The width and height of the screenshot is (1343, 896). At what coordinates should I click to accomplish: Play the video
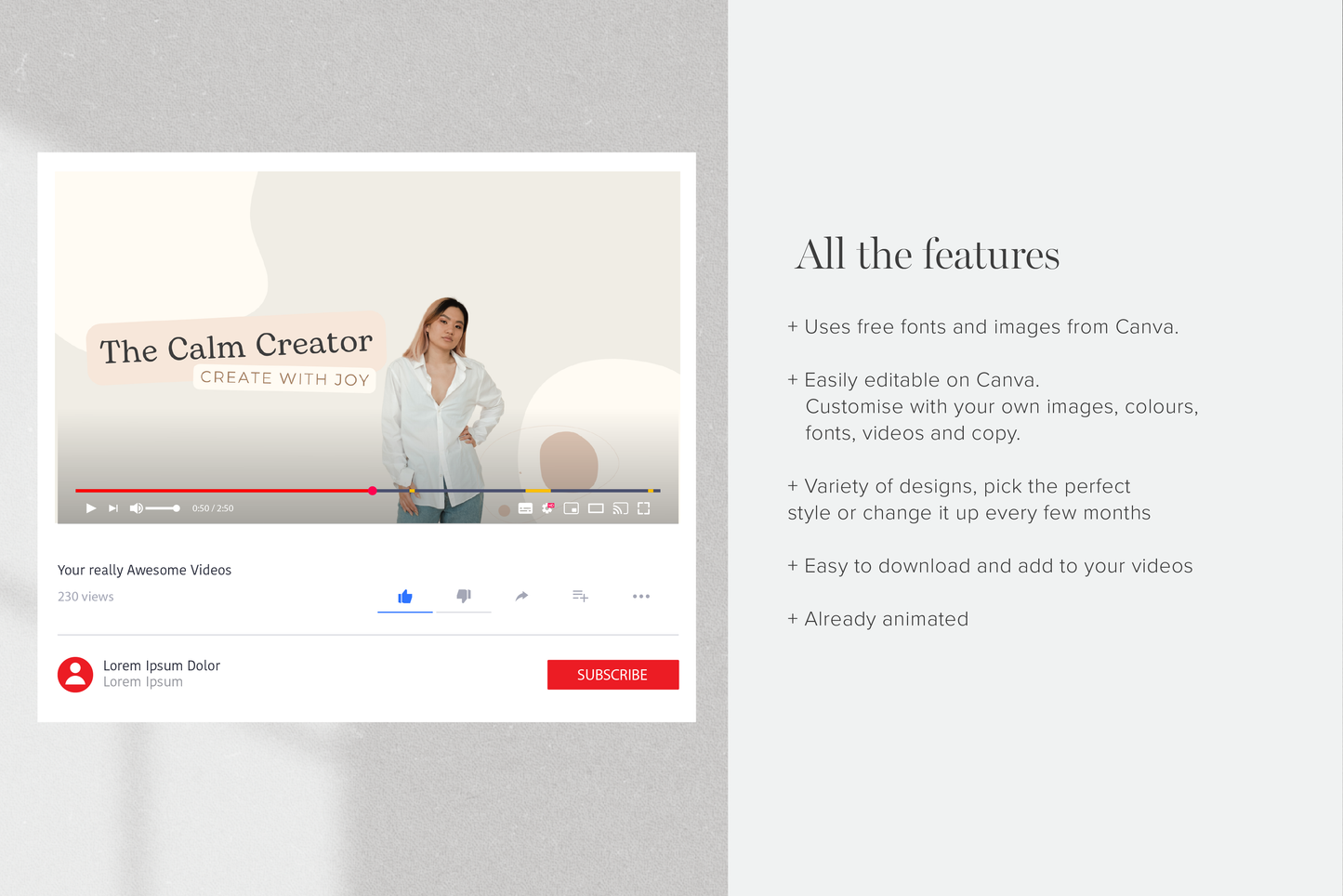(91, 508)
